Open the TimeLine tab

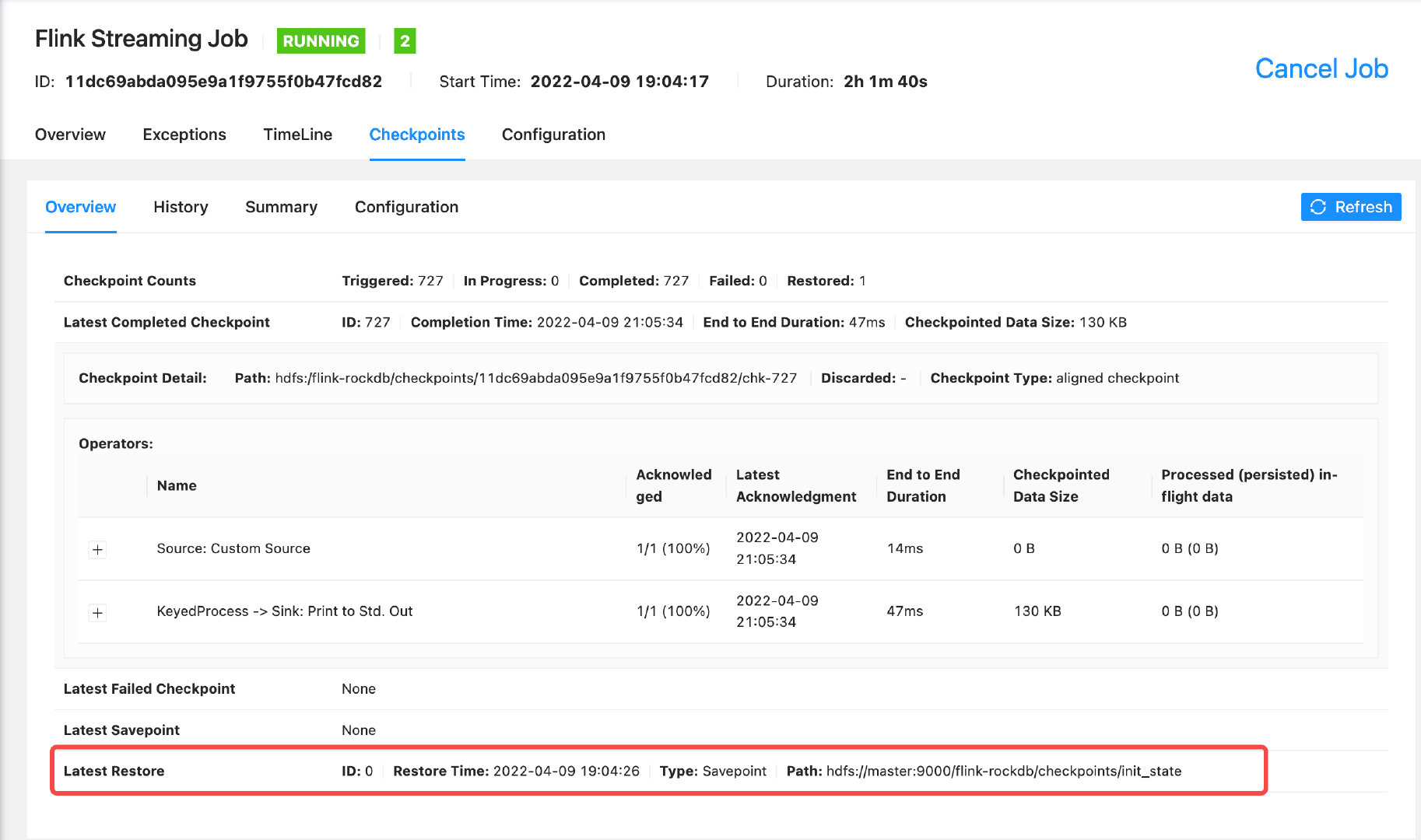click(297, 134)
